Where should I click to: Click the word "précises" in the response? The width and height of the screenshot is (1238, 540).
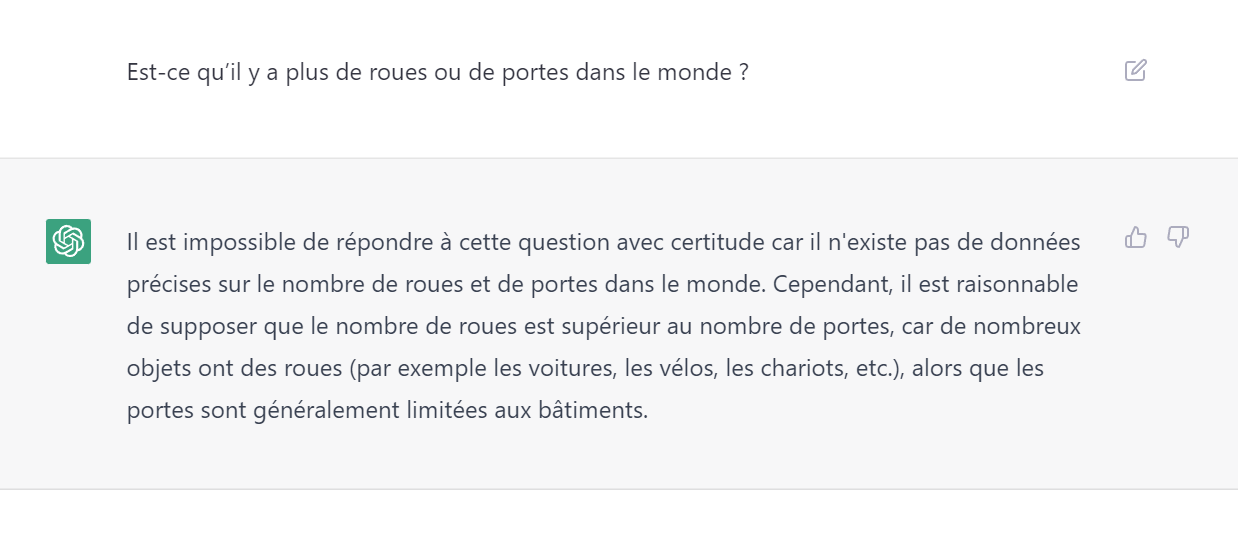pos(164,284)
